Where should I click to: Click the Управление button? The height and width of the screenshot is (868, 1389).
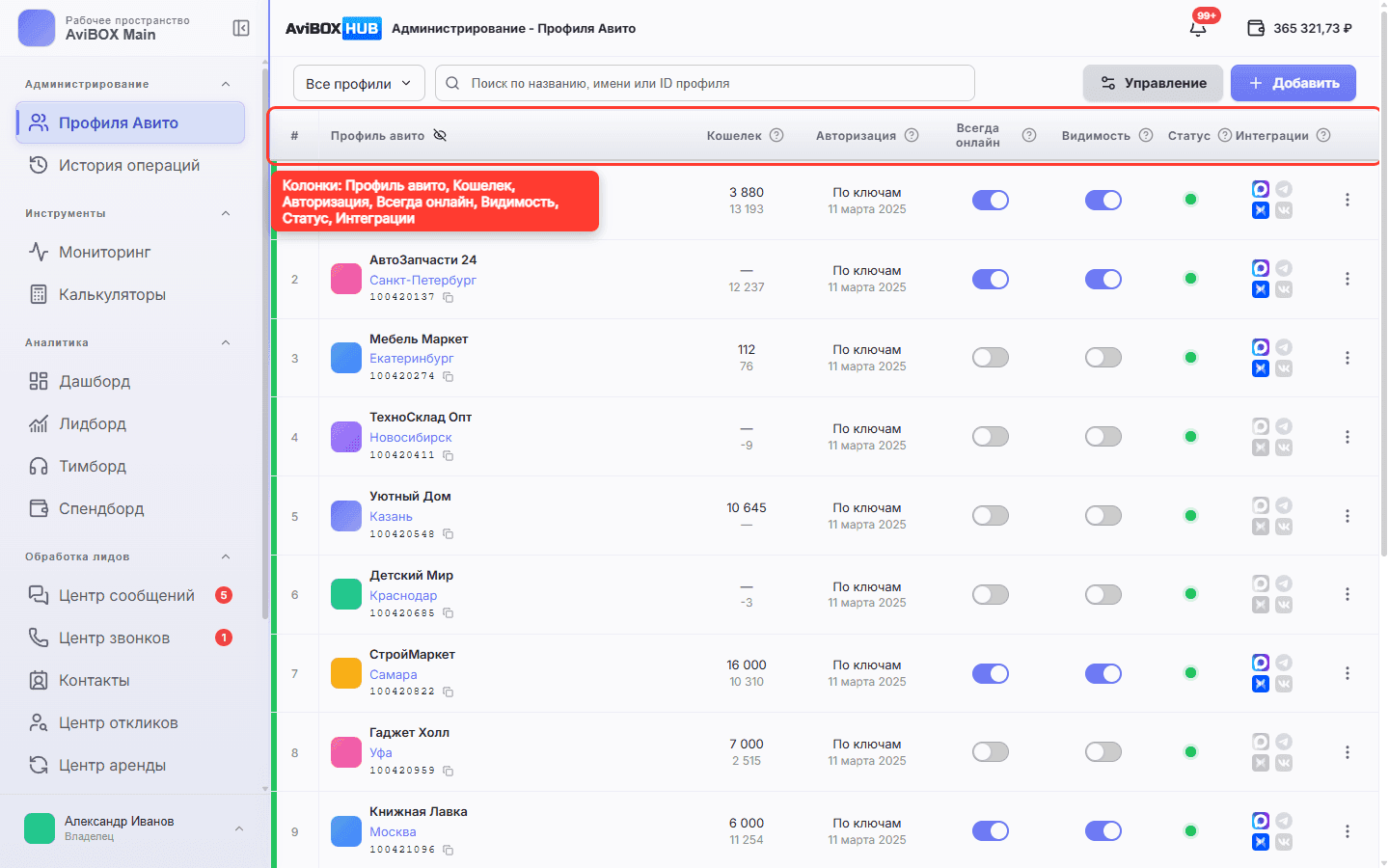click(1153, 83)
